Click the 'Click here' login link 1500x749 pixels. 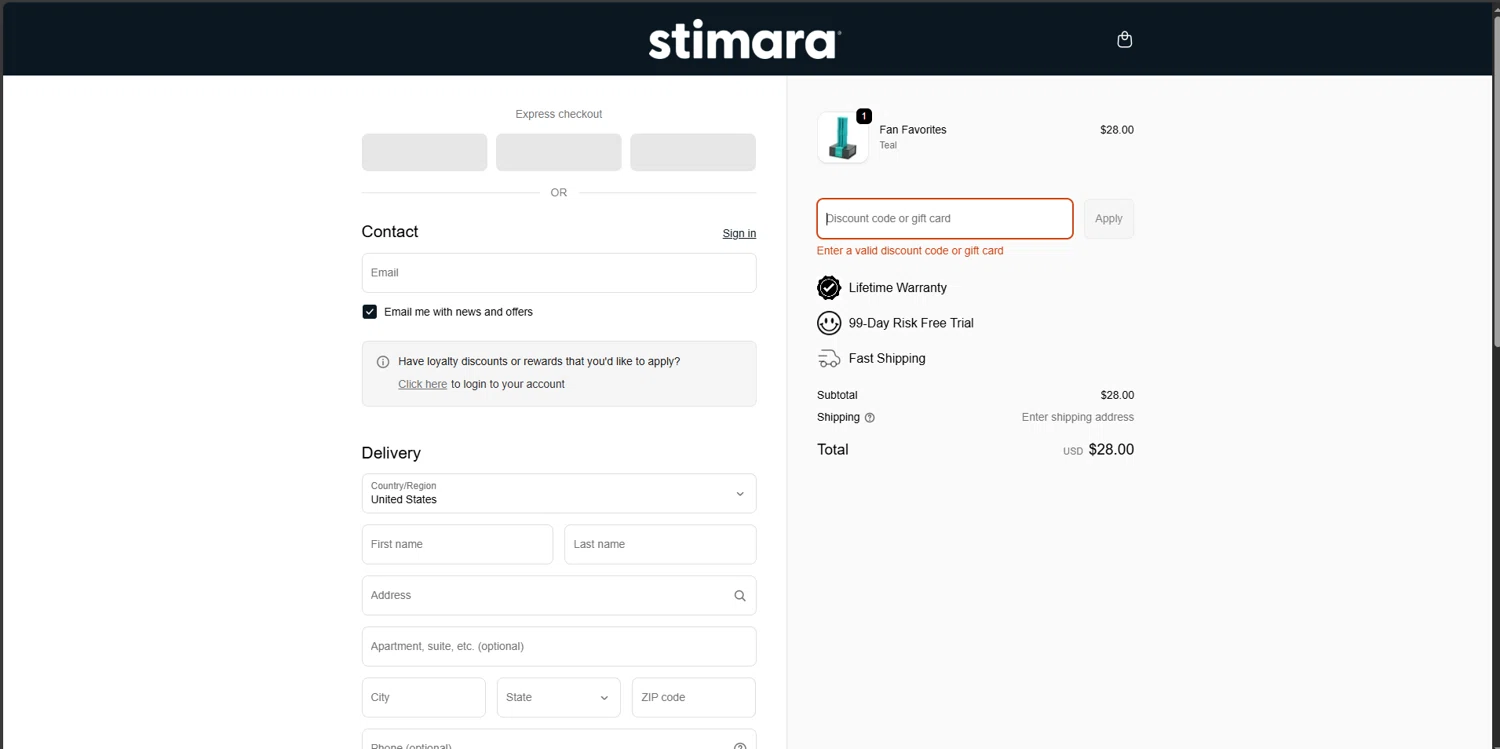[422, 384]
